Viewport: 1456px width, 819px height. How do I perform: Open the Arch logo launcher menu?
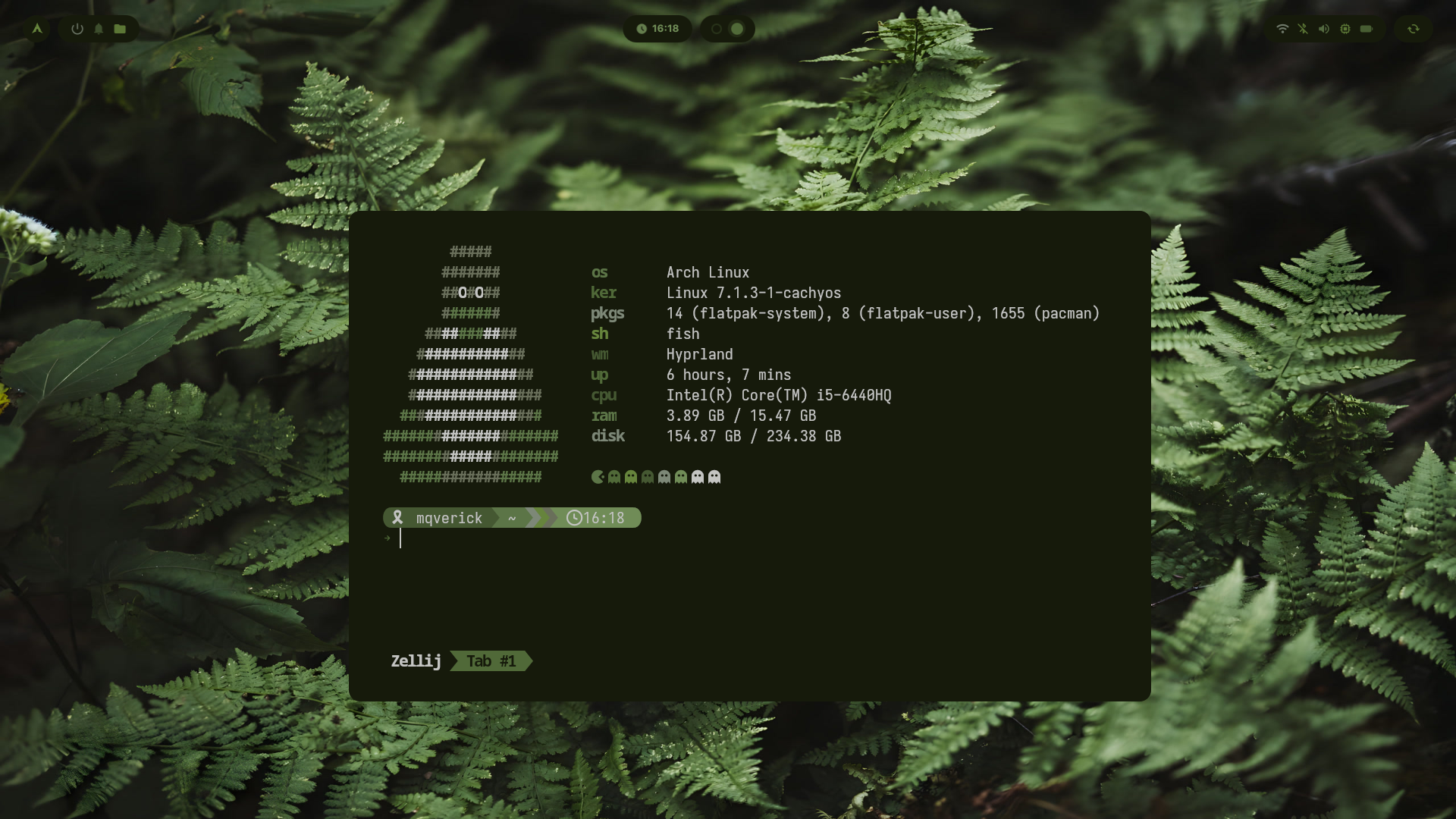[36, 29]
